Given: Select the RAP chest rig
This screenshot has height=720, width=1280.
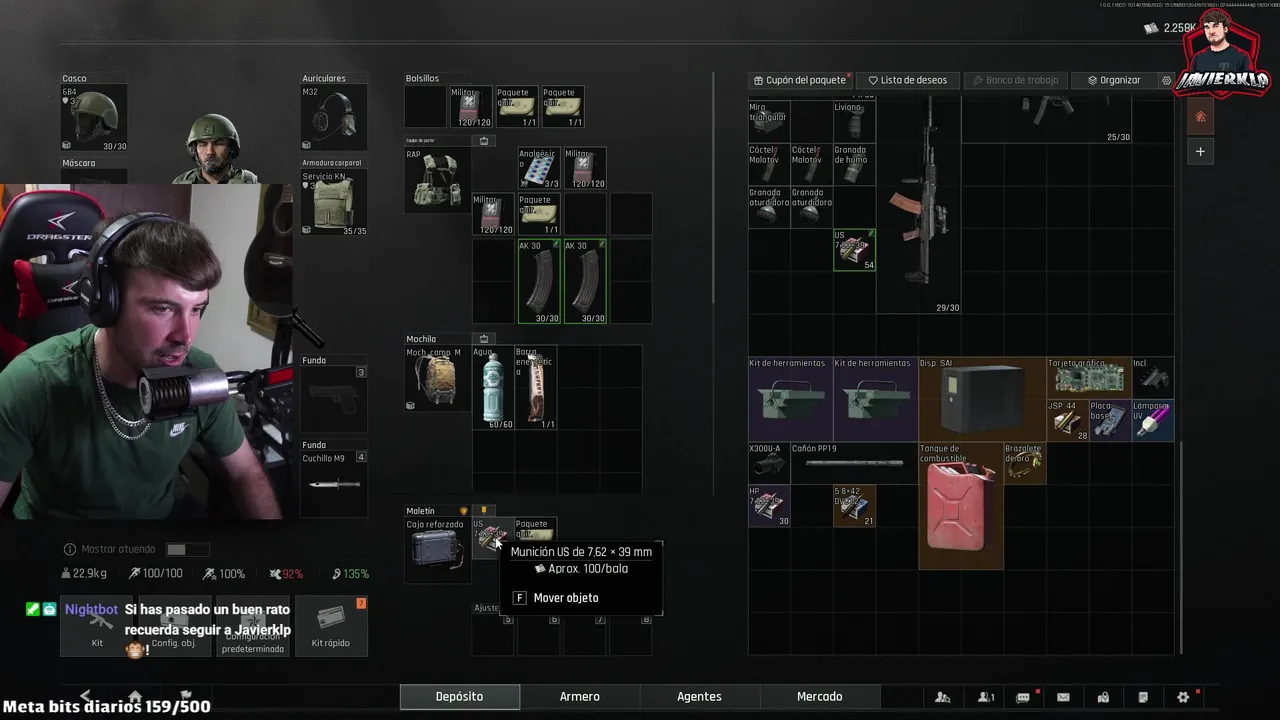Looking at the screenshot, I should 438,181.
